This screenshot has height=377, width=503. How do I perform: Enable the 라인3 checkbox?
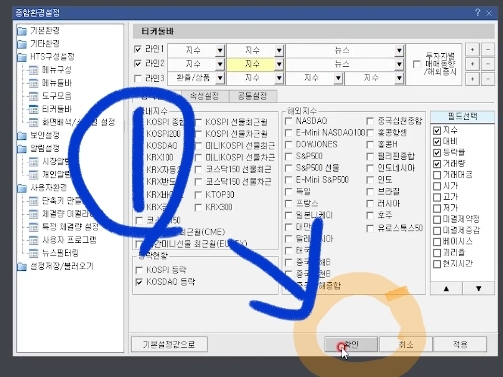click(x=138, y=78)
